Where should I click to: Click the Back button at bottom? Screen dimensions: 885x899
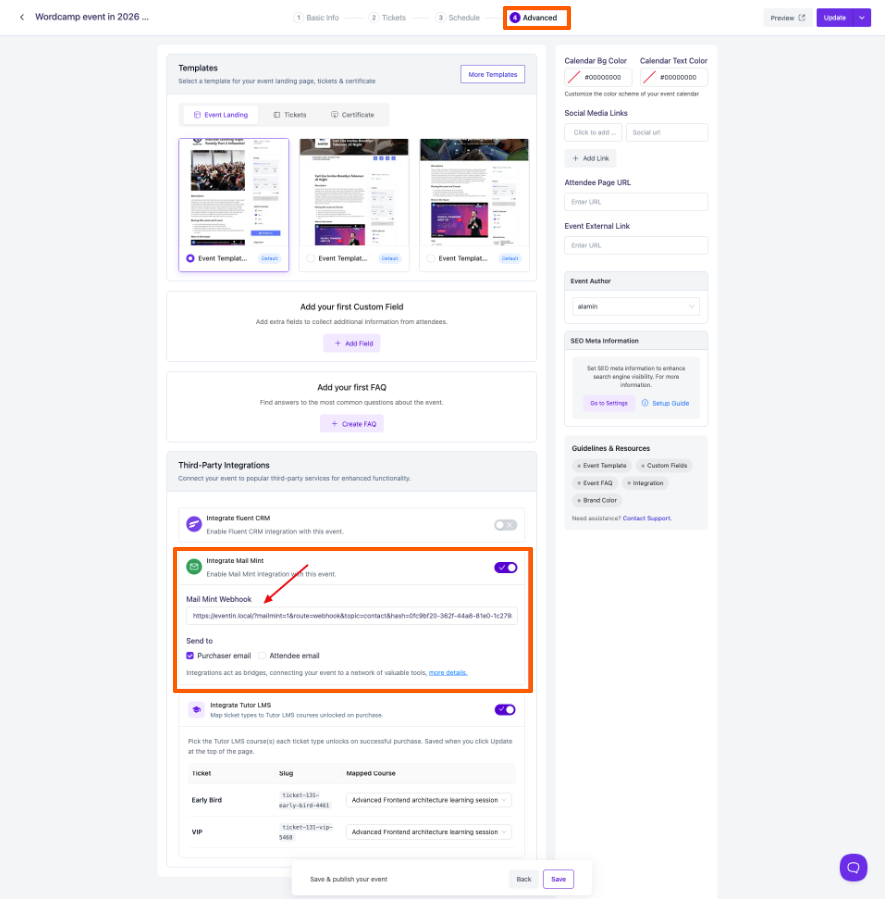[524, 880]
